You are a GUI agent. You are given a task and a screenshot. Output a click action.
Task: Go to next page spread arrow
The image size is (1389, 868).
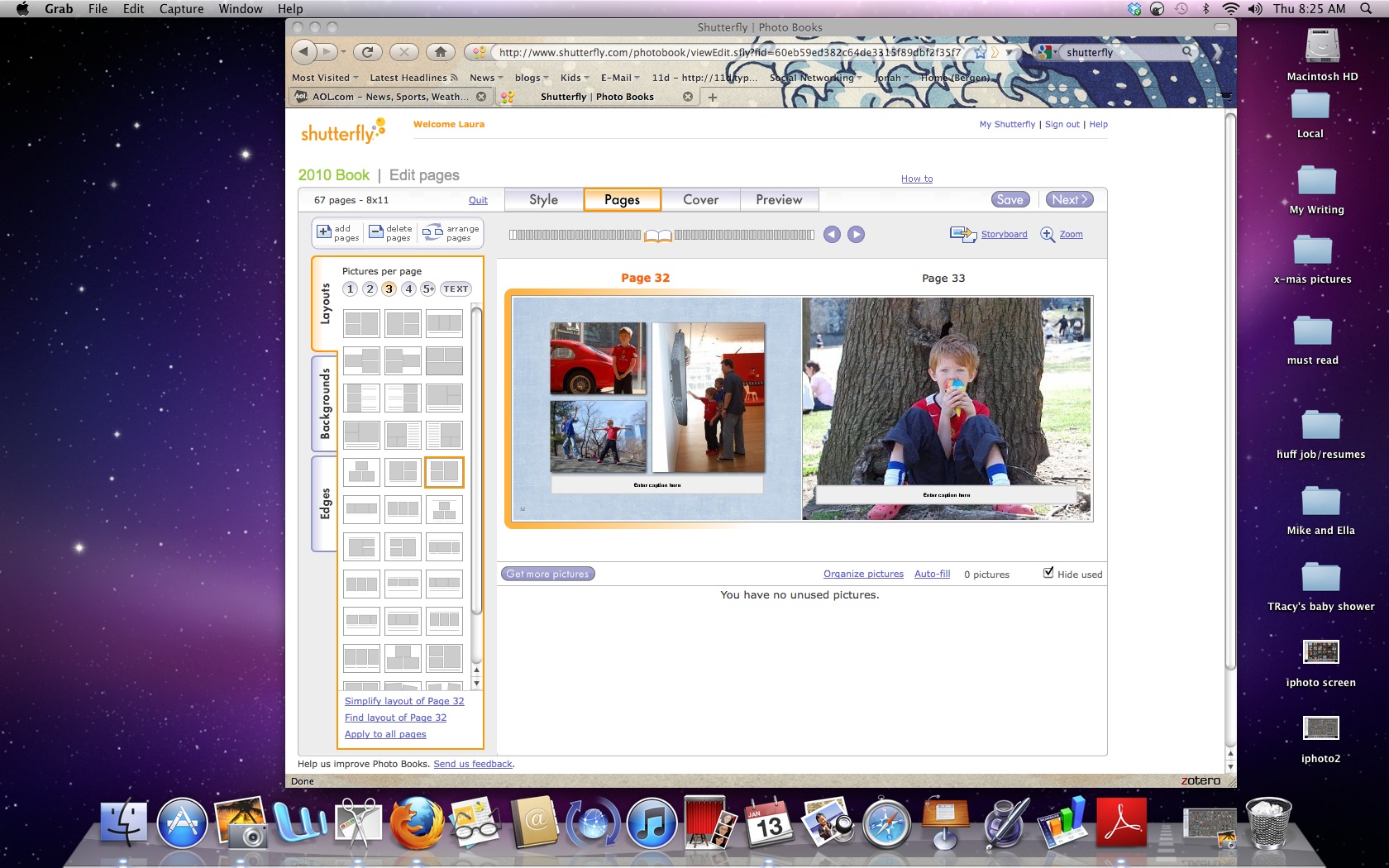[x=857, y=235]
